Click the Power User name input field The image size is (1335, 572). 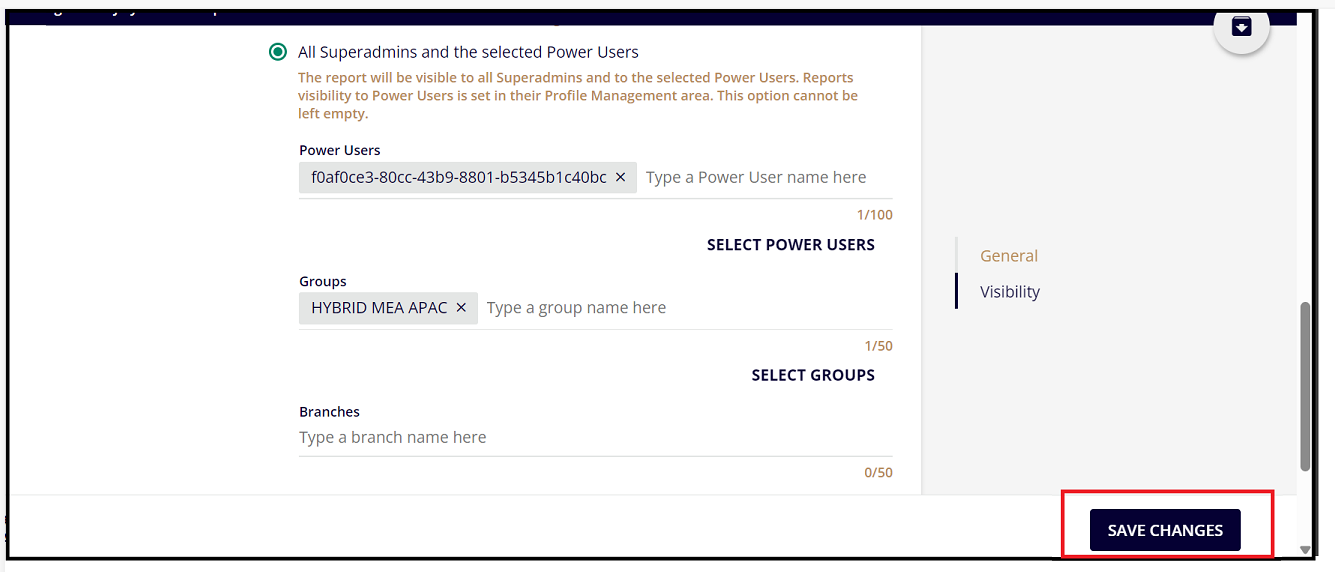[767, 177]
